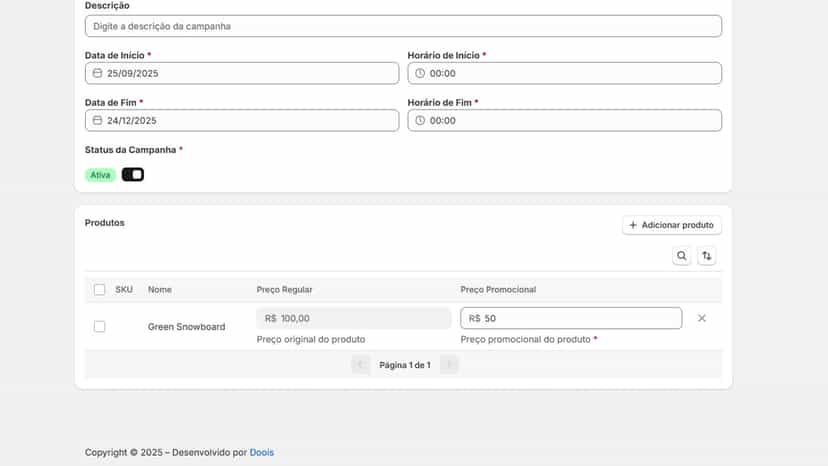Click the Adicionar produto button
The image size is (828, 466).
[x=672, y=225]
